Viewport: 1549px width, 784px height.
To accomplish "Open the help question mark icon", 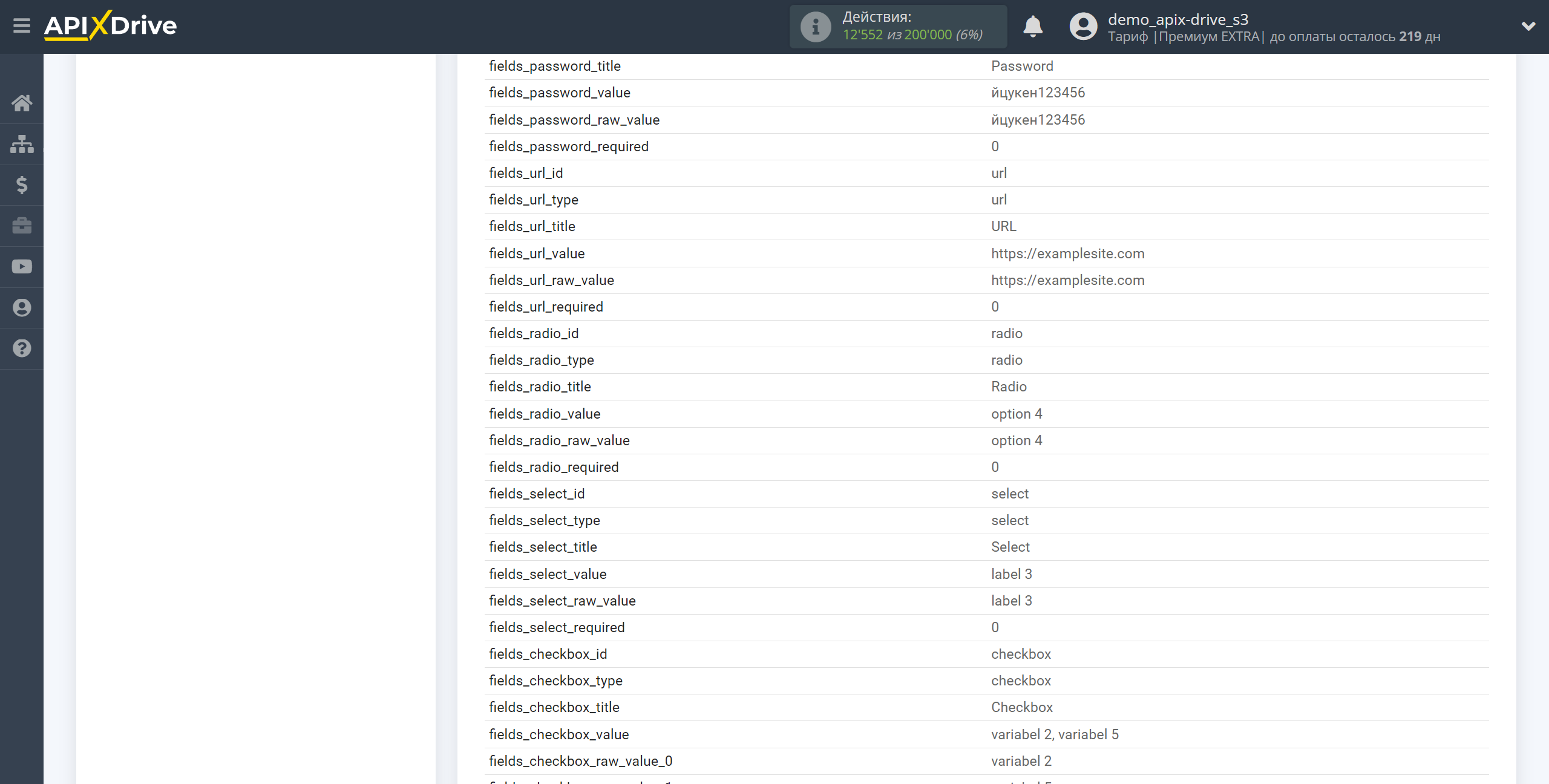I will [22, 348].
